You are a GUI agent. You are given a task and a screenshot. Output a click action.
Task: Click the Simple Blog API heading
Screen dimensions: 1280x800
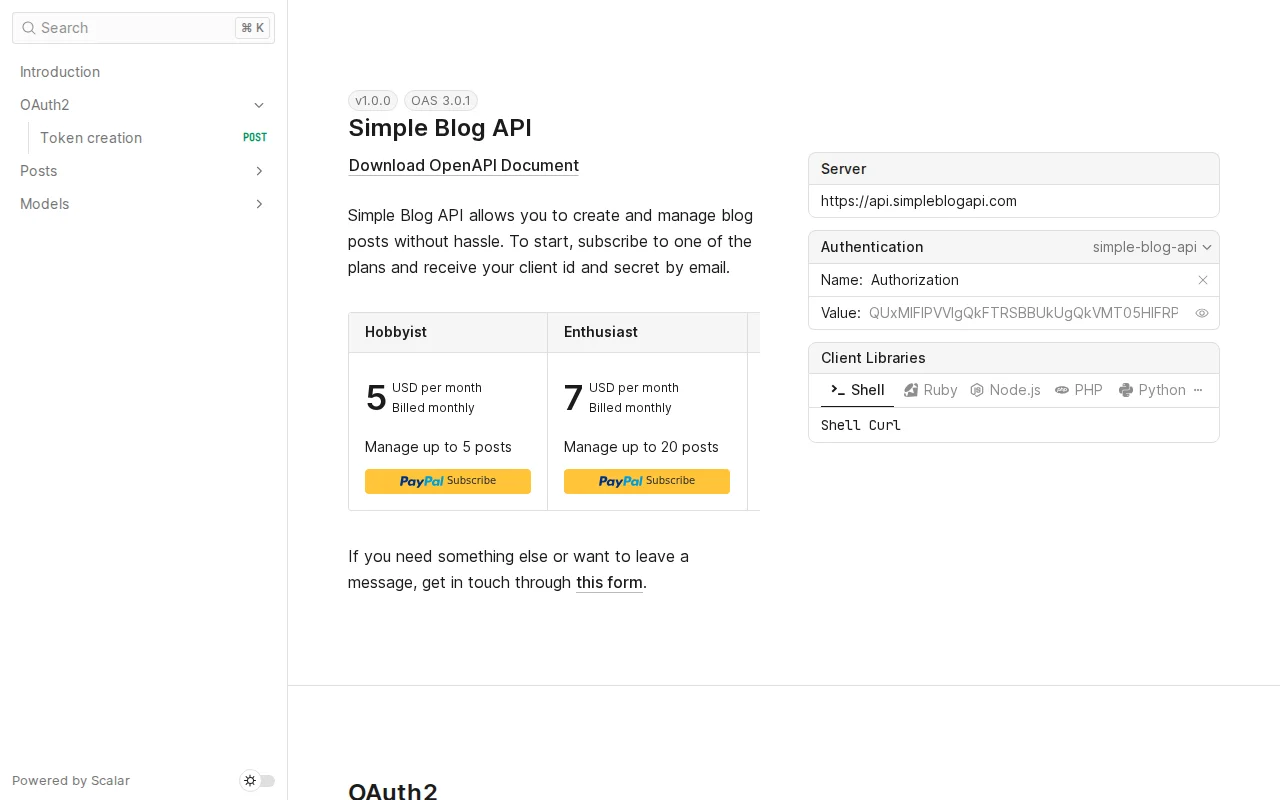pos(440,128)
